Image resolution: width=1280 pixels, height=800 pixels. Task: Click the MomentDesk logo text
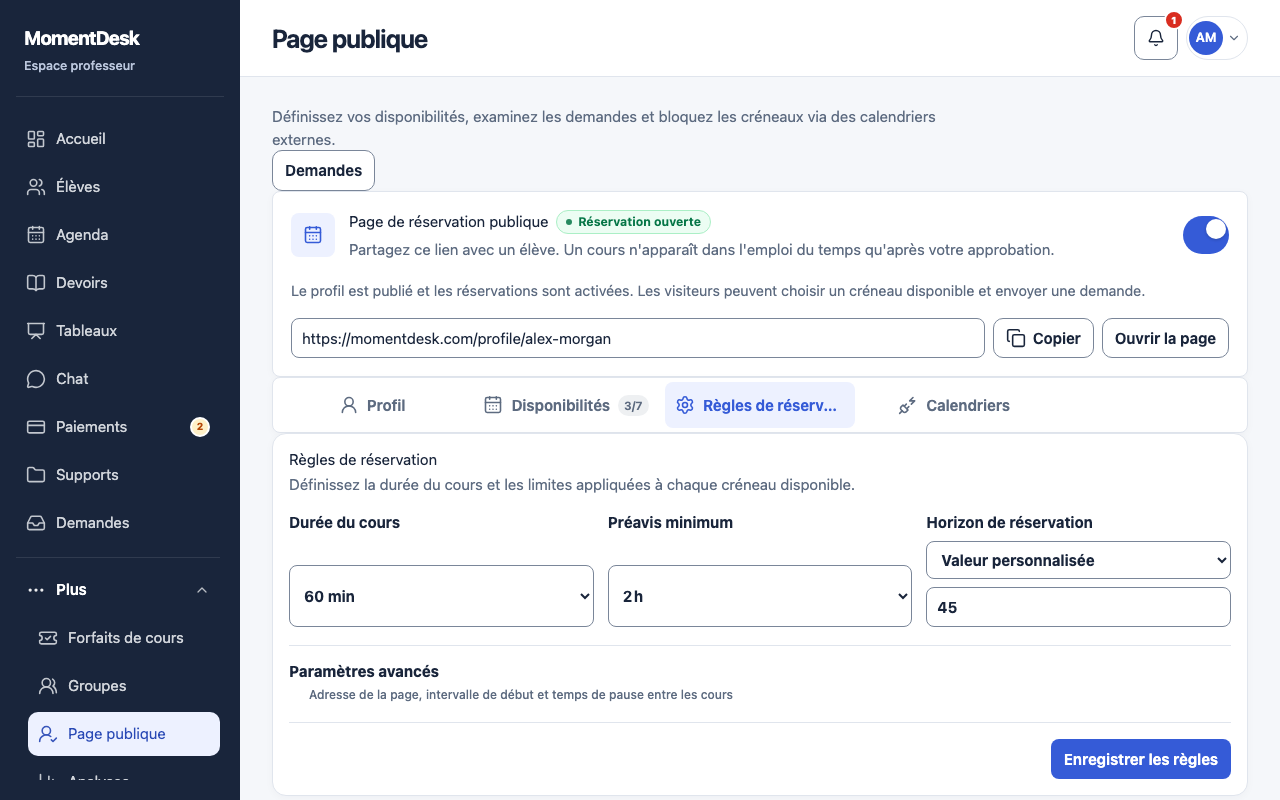tap(82, 38)
